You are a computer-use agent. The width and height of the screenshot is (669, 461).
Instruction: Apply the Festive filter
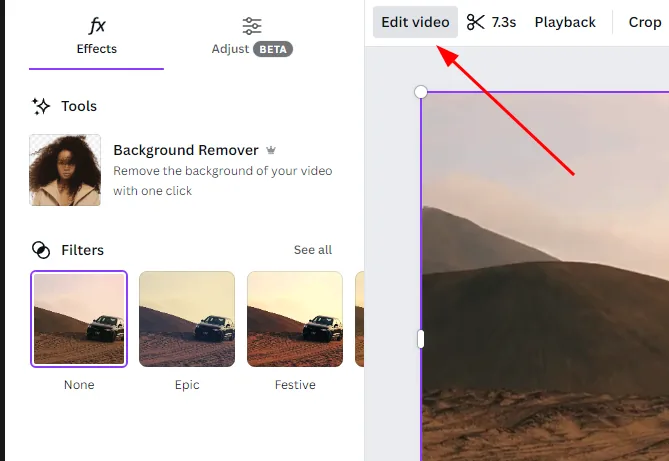pos(295,319)
